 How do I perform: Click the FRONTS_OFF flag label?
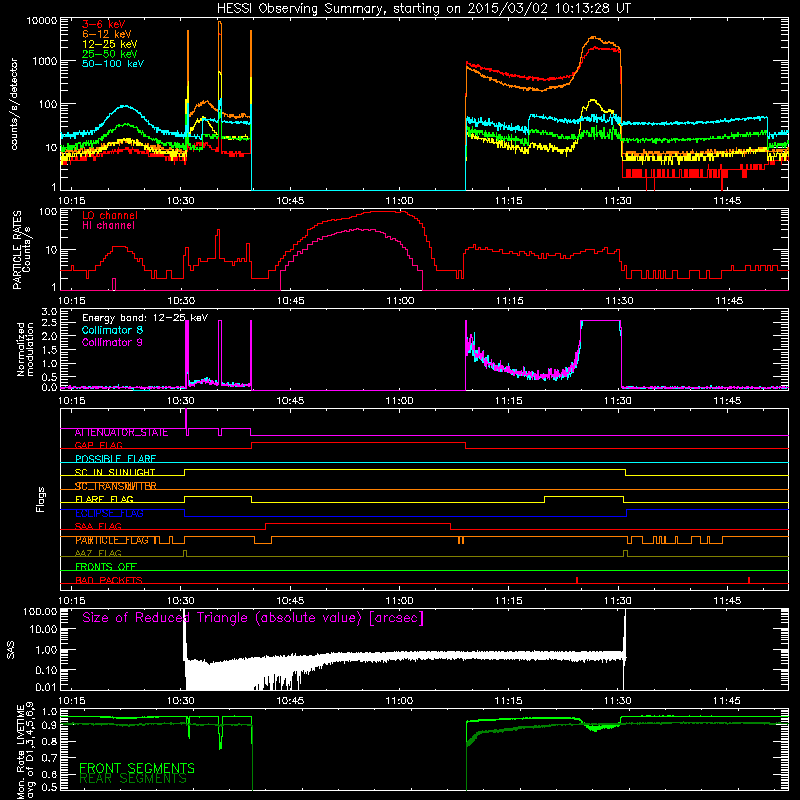[106, 567]
